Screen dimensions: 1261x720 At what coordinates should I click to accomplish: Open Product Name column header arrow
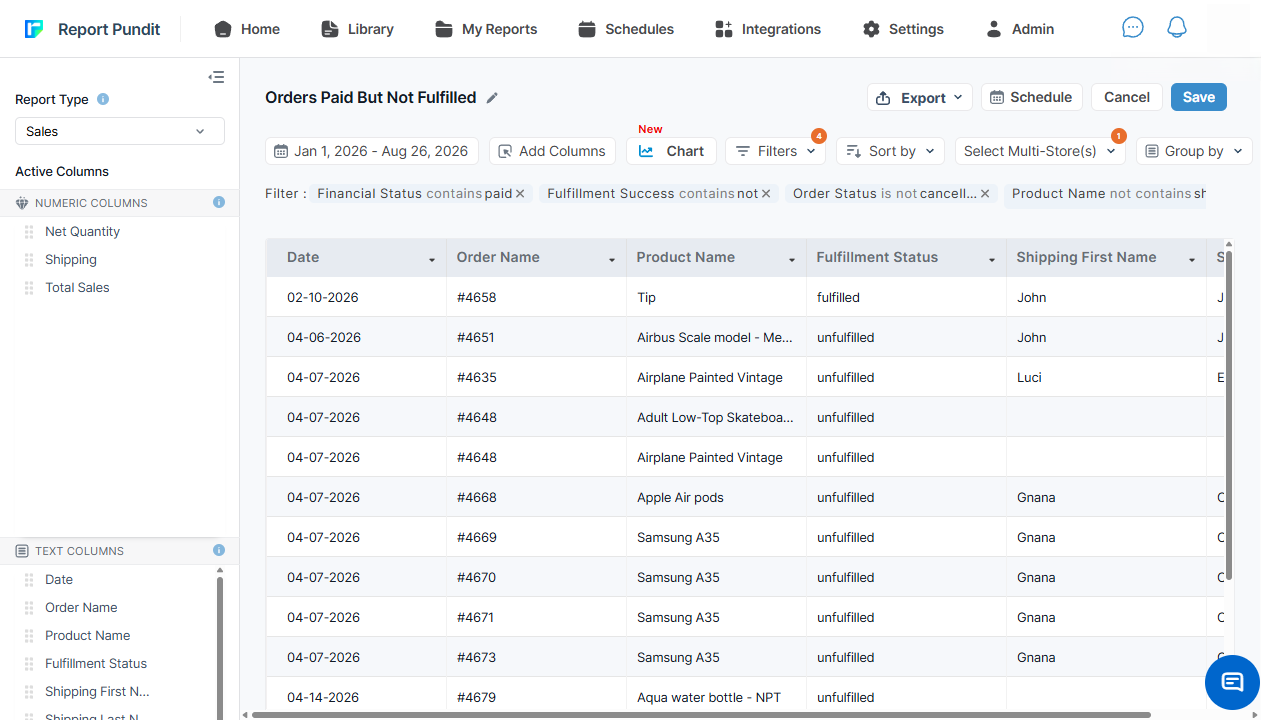pos(792,259)
